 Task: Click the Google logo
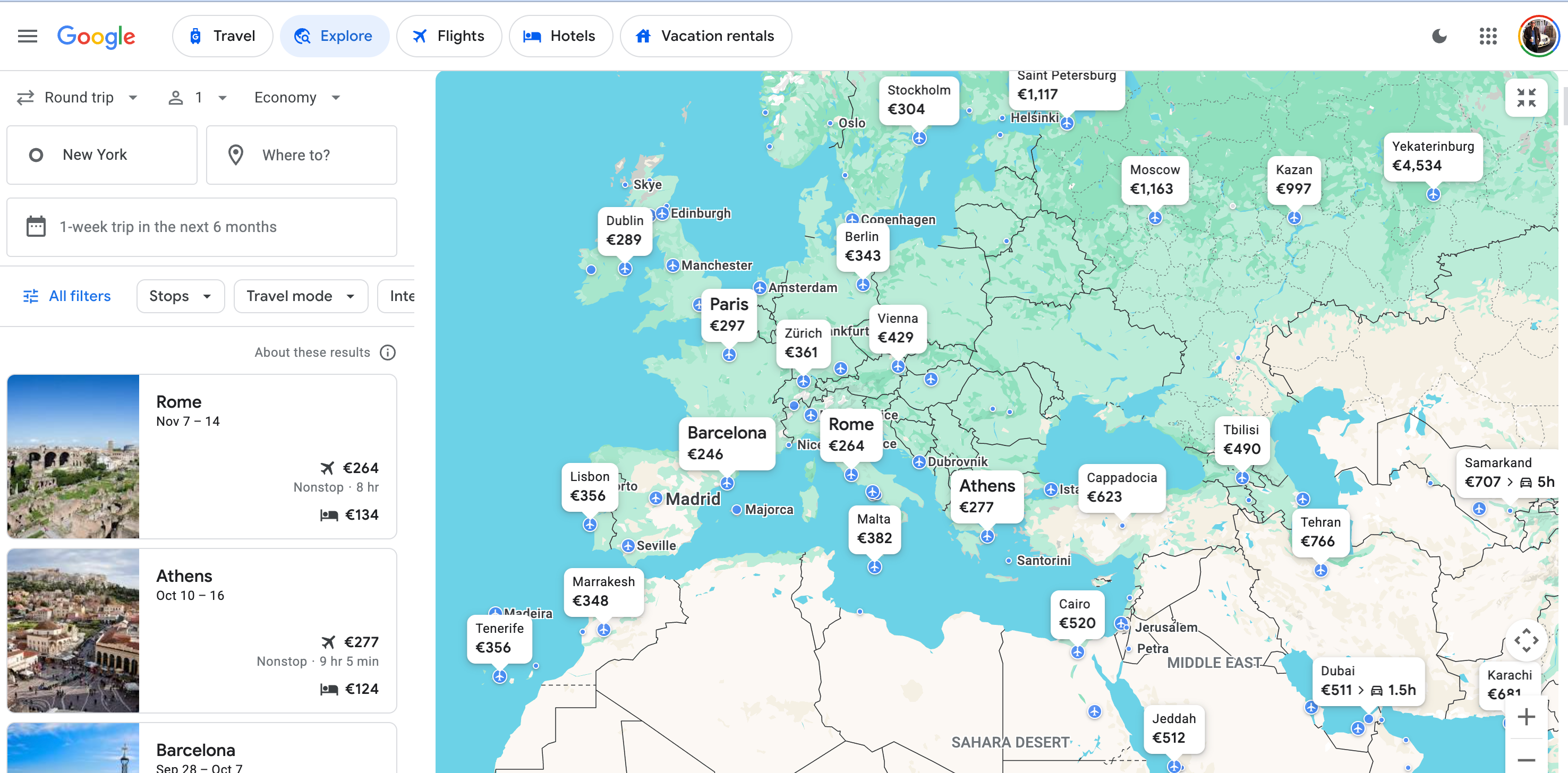(x=96, y=37)
